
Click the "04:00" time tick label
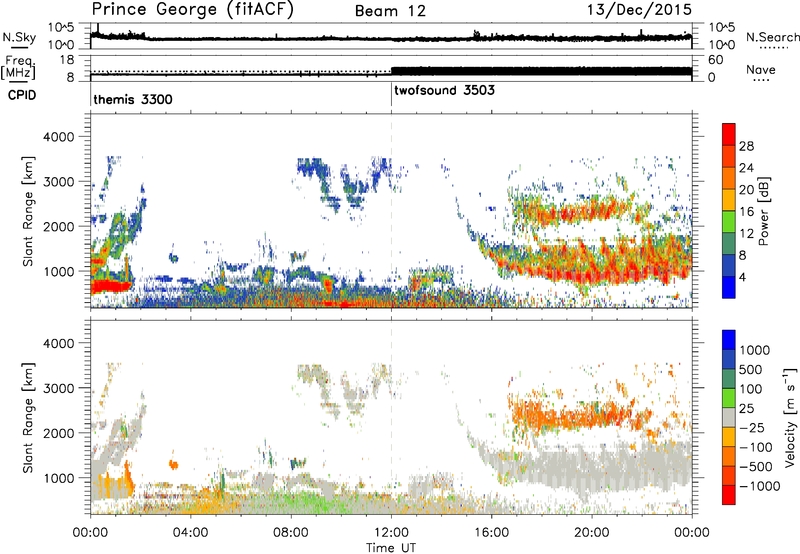pos(190,533)
